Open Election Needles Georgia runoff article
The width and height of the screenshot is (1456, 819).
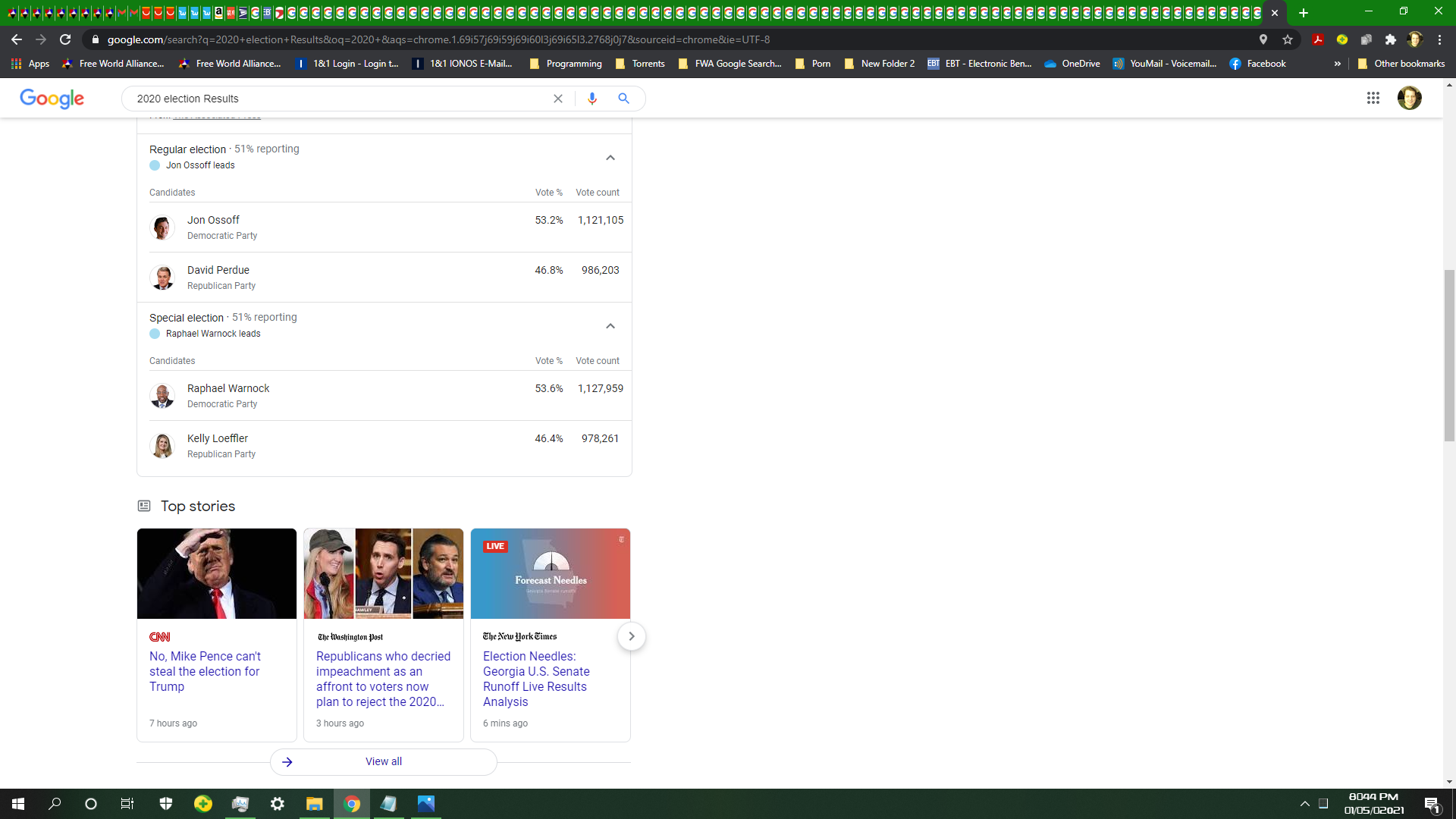coord(535,679)
